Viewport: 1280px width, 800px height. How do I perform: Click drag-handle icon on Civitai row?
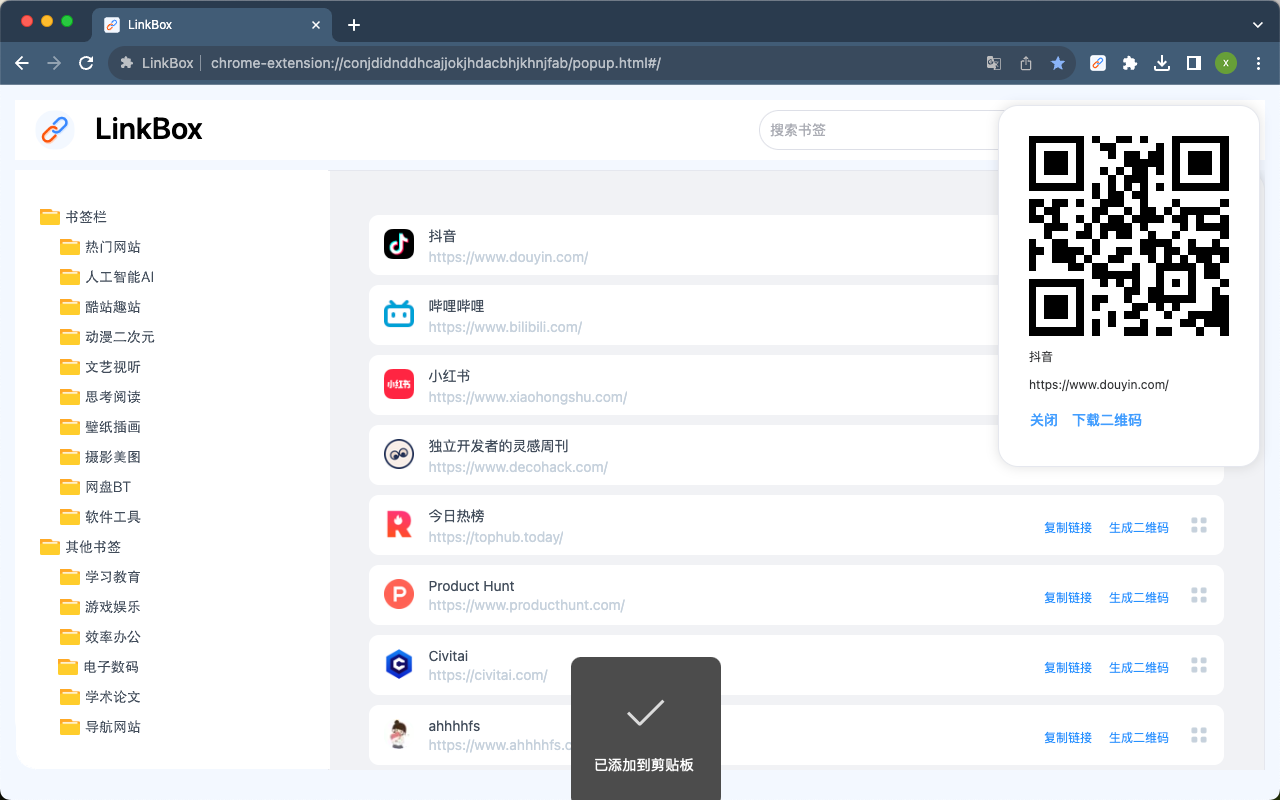(x=1199, y=665)
